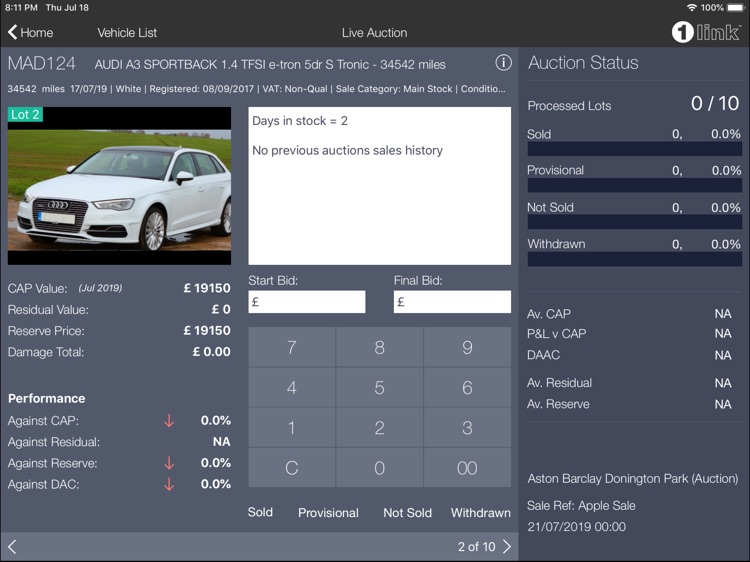Go back to Home
Image resolution: width=750 pixels, height=562 pixels.
[30, 33]
